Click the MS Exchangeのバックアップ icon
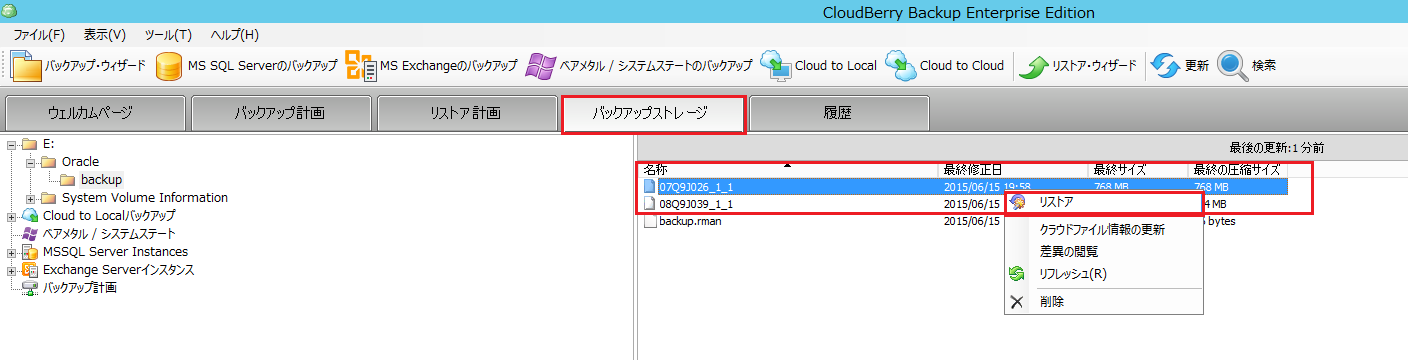This screenshot has height=360, width=1408. [361, 66]
